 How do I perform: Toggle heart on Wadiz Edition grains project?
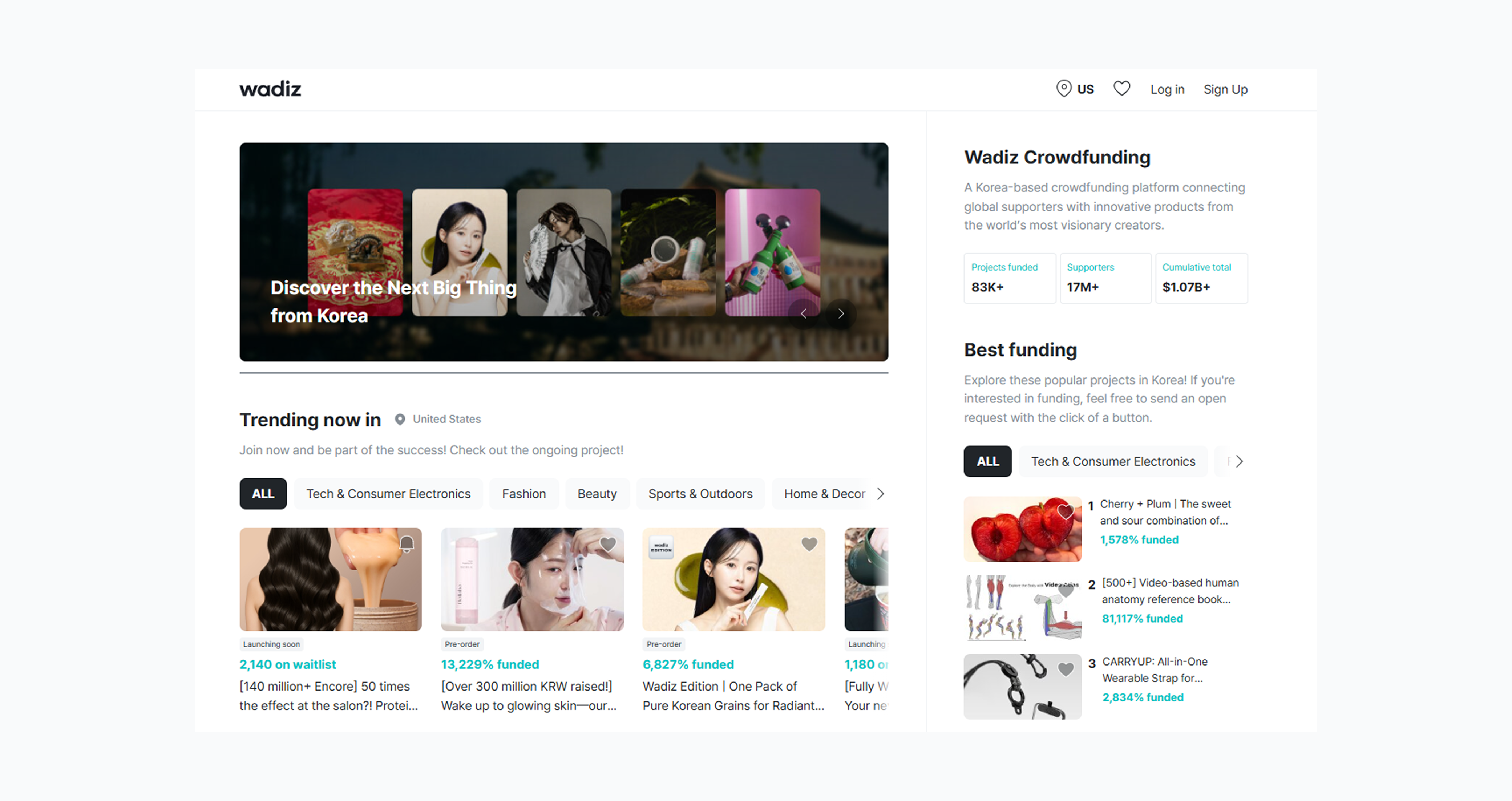coord(809,544)
